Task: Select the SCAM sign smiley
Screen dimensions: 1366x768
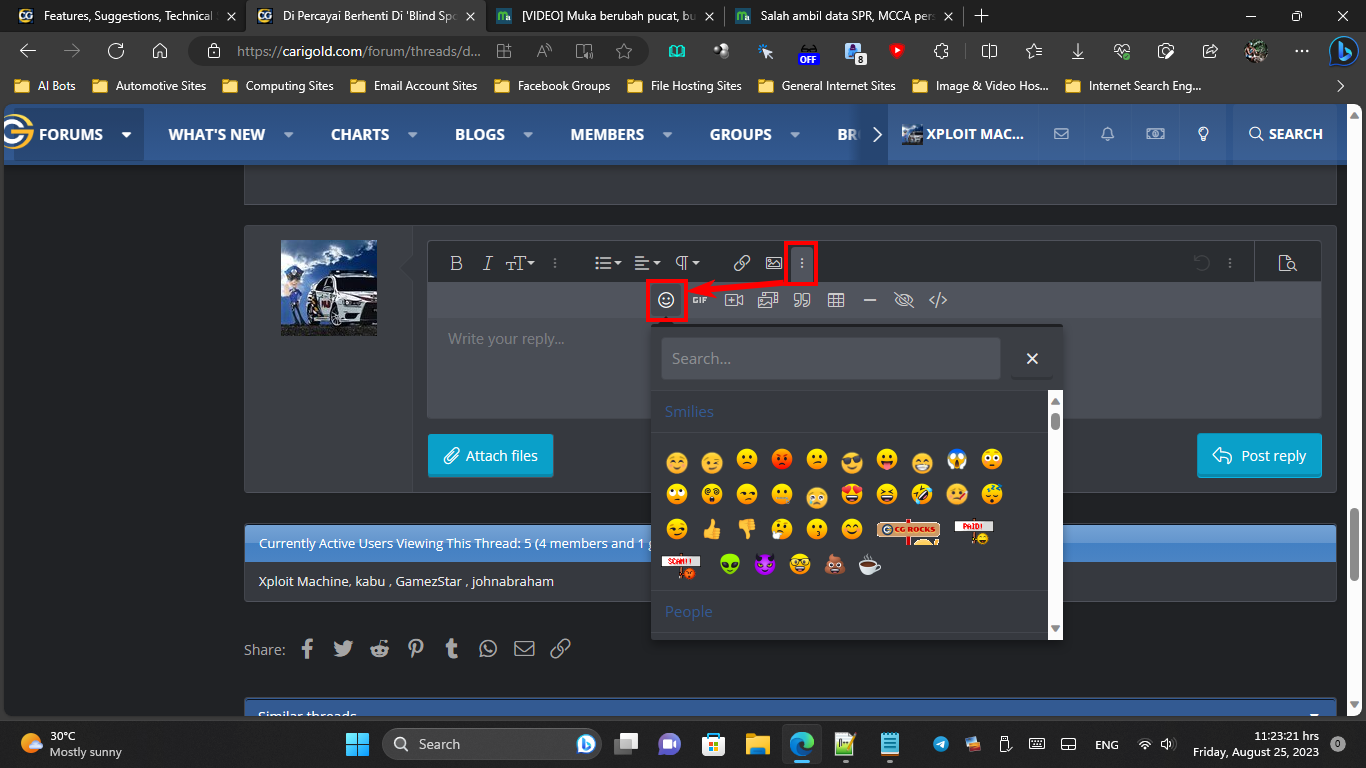Action: pos(681,567)
